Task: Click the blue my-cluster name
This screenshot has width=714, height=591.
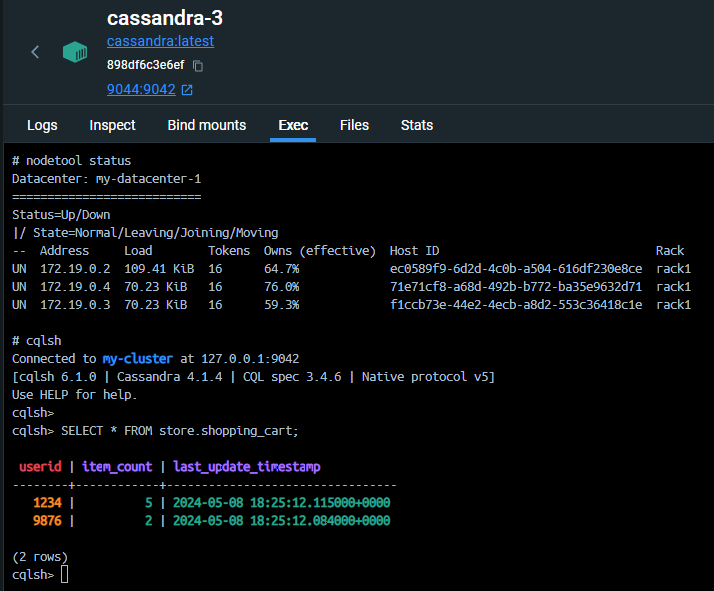Action: click(x=138, y=359)
